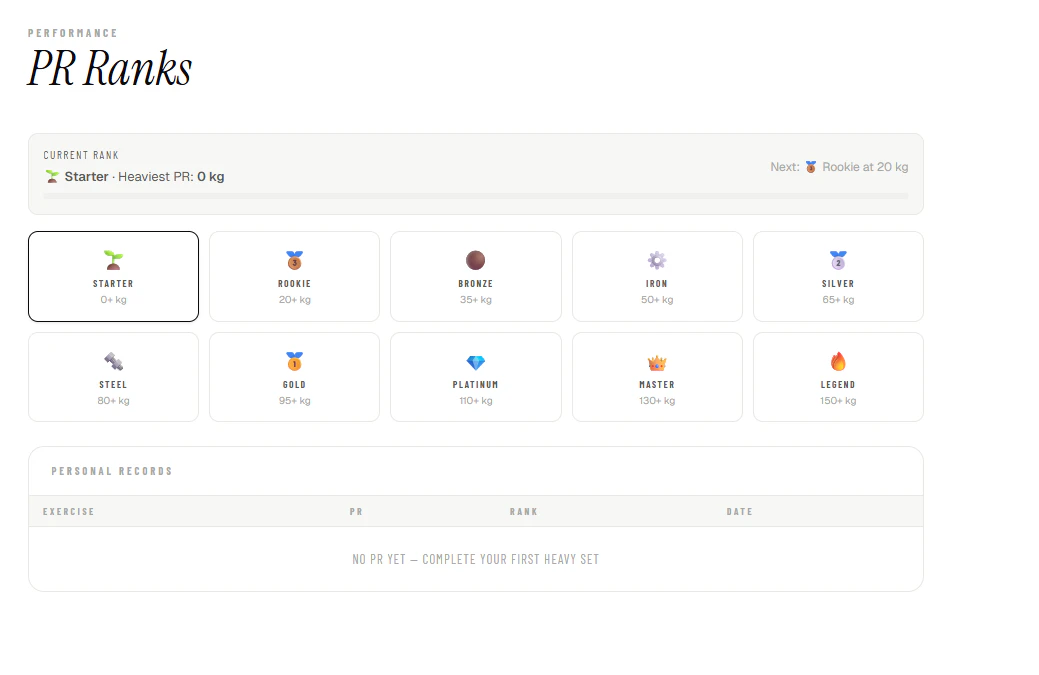Click the 'Rookie at 20 kg' next rank text
Screen dimensions: 1039x675
coord(865,167)
